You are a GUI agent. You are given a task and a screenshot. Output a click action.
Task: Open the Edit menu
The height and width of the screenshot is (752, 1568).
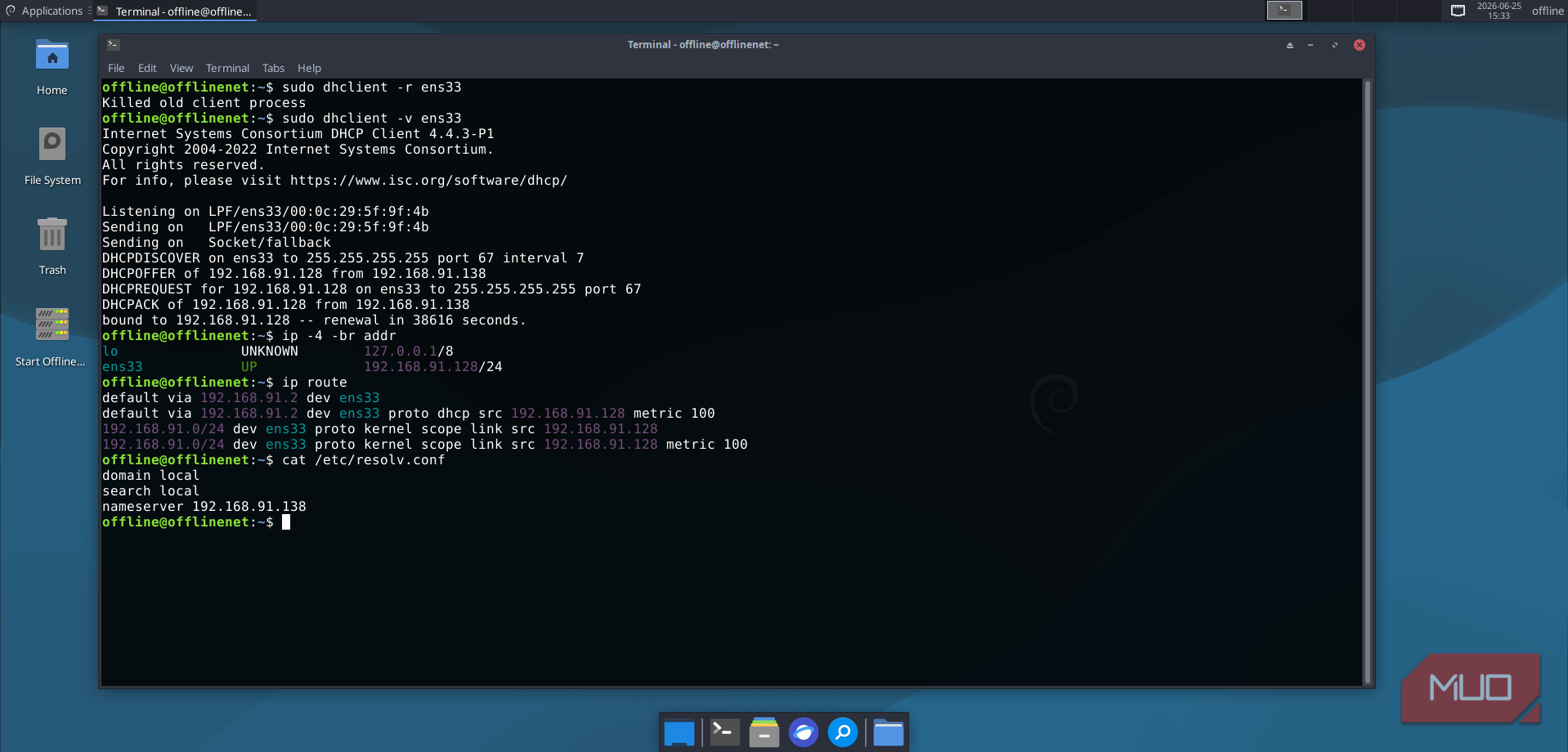coord(147,68)
